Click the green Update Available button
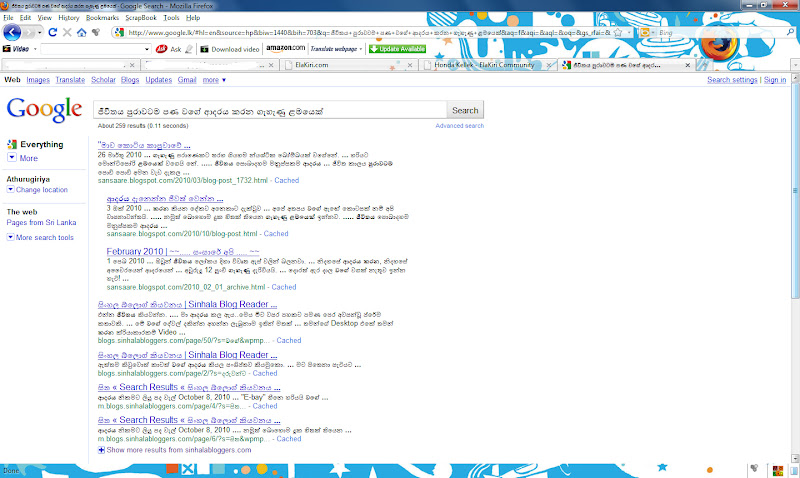 click(397, 49)
